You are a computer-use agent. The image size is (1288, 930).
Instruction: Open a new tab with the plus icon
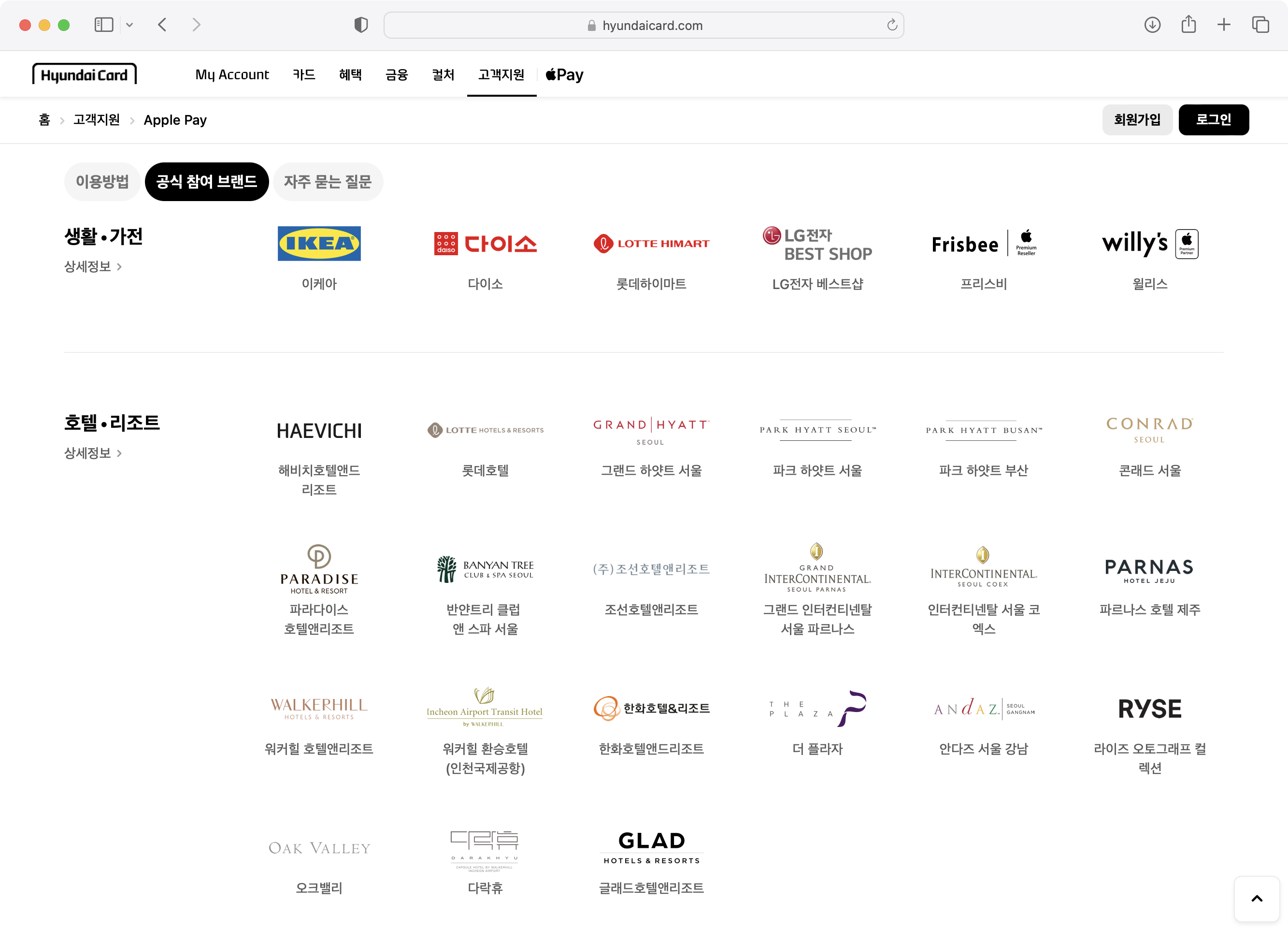point(1224,25)
